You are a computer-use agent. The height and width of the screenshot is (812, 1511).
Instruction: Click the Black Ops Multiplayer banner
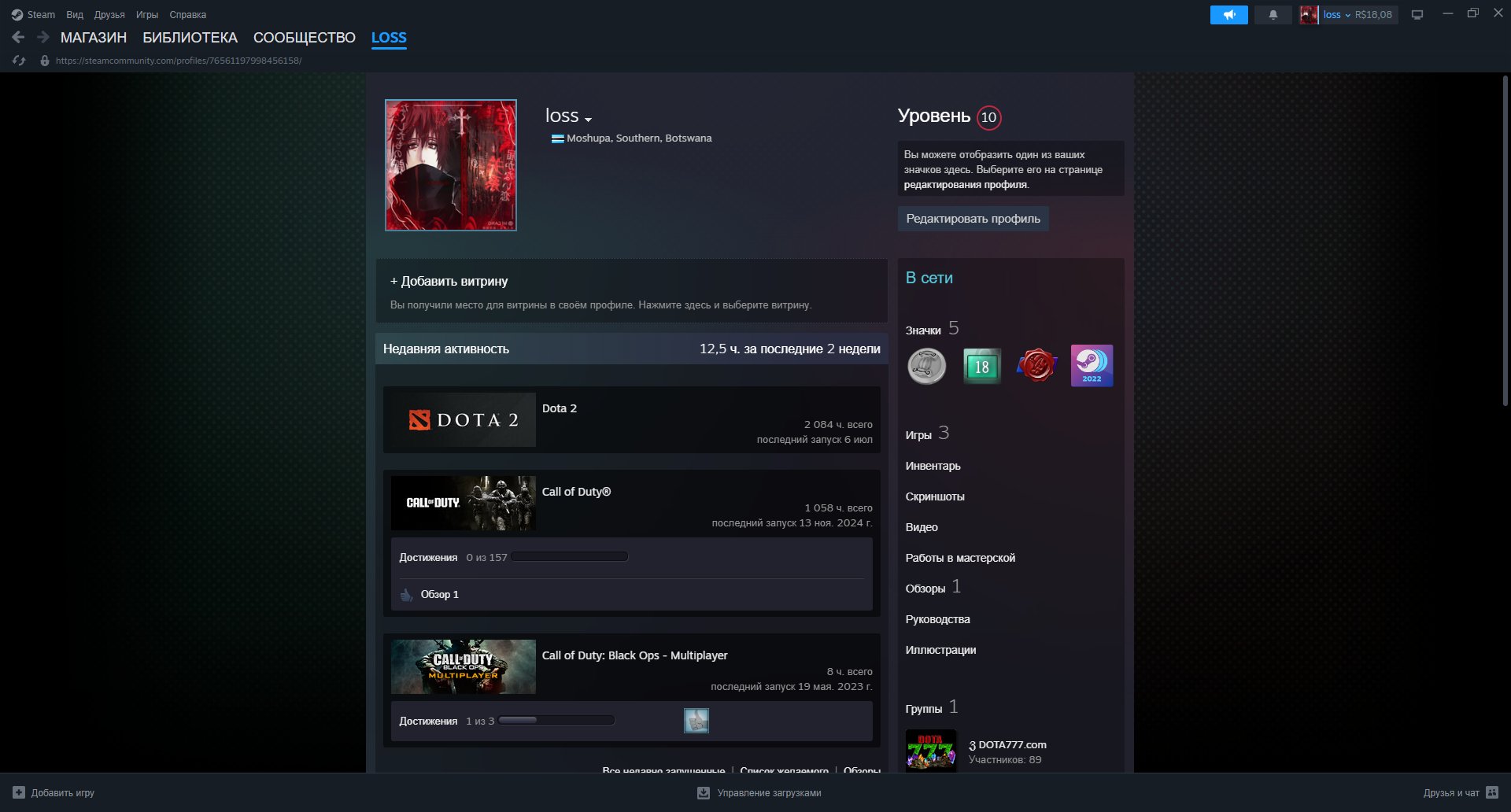point(464,666)
